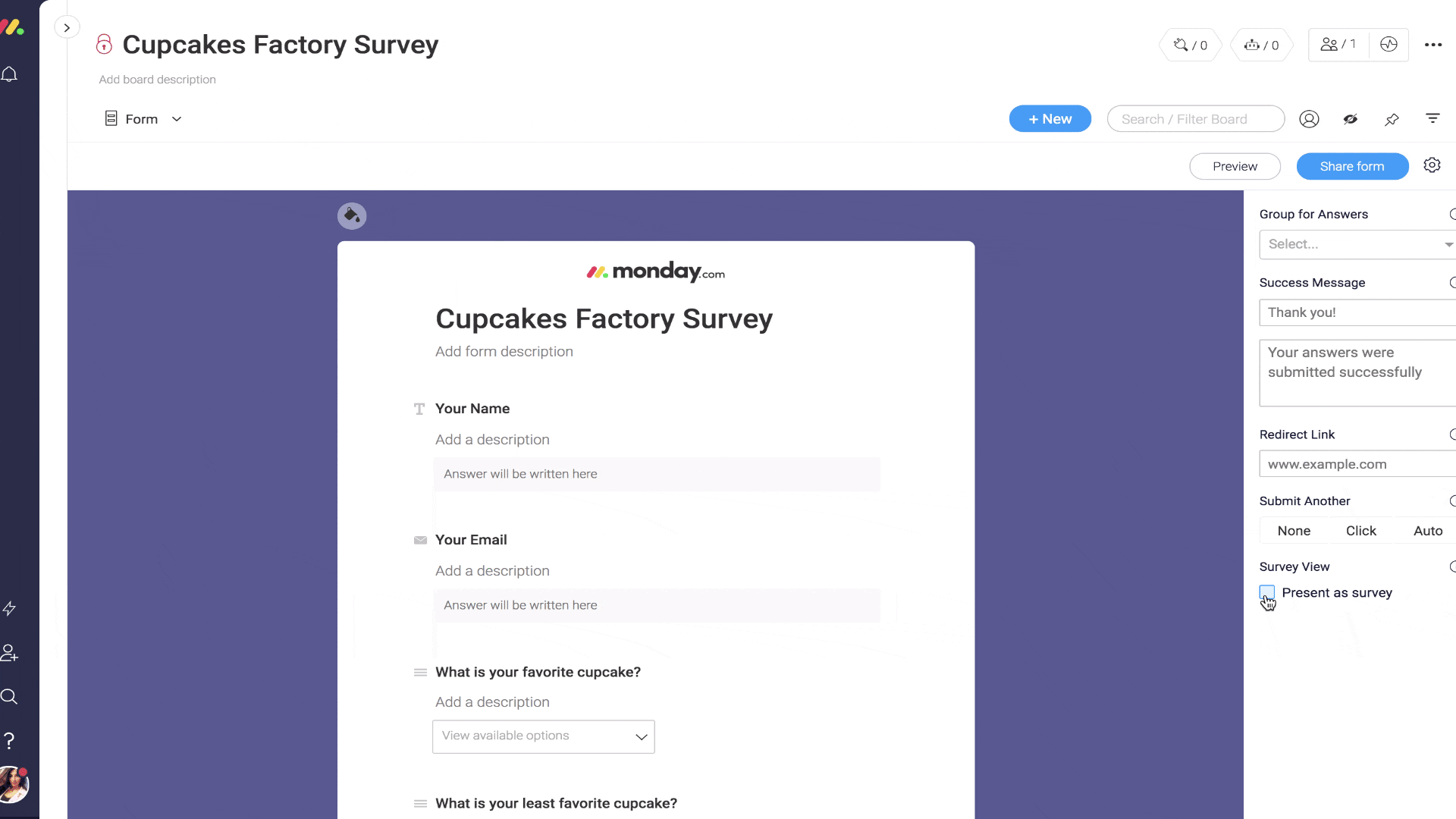Click the eye/preview icon in toolbar
The width and height of the screenshot is (1456, 819).
[x=1350, y=118]
